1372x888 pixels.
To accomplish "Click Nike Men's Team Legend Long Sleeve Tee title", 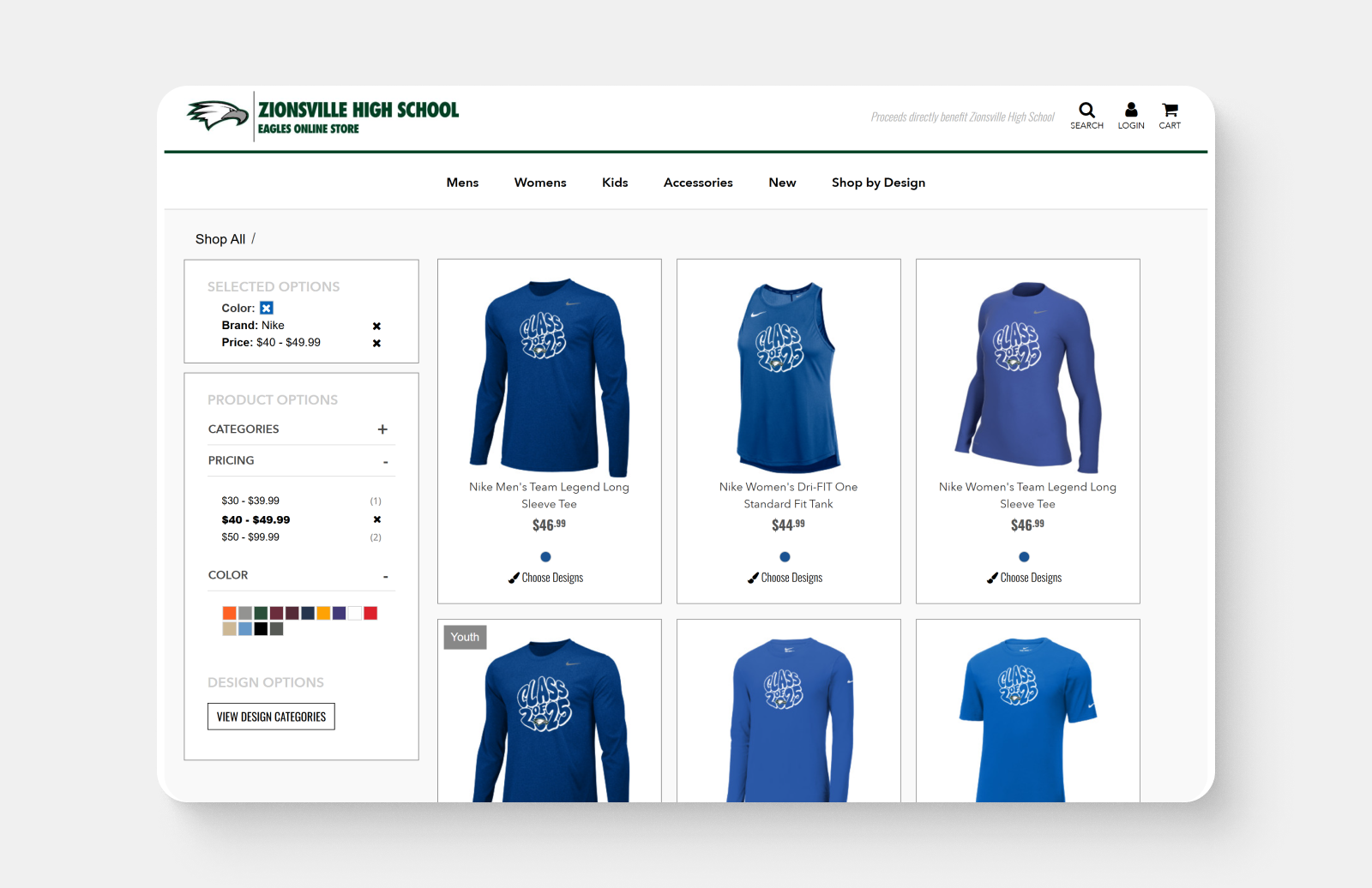I will pos(550,495).
